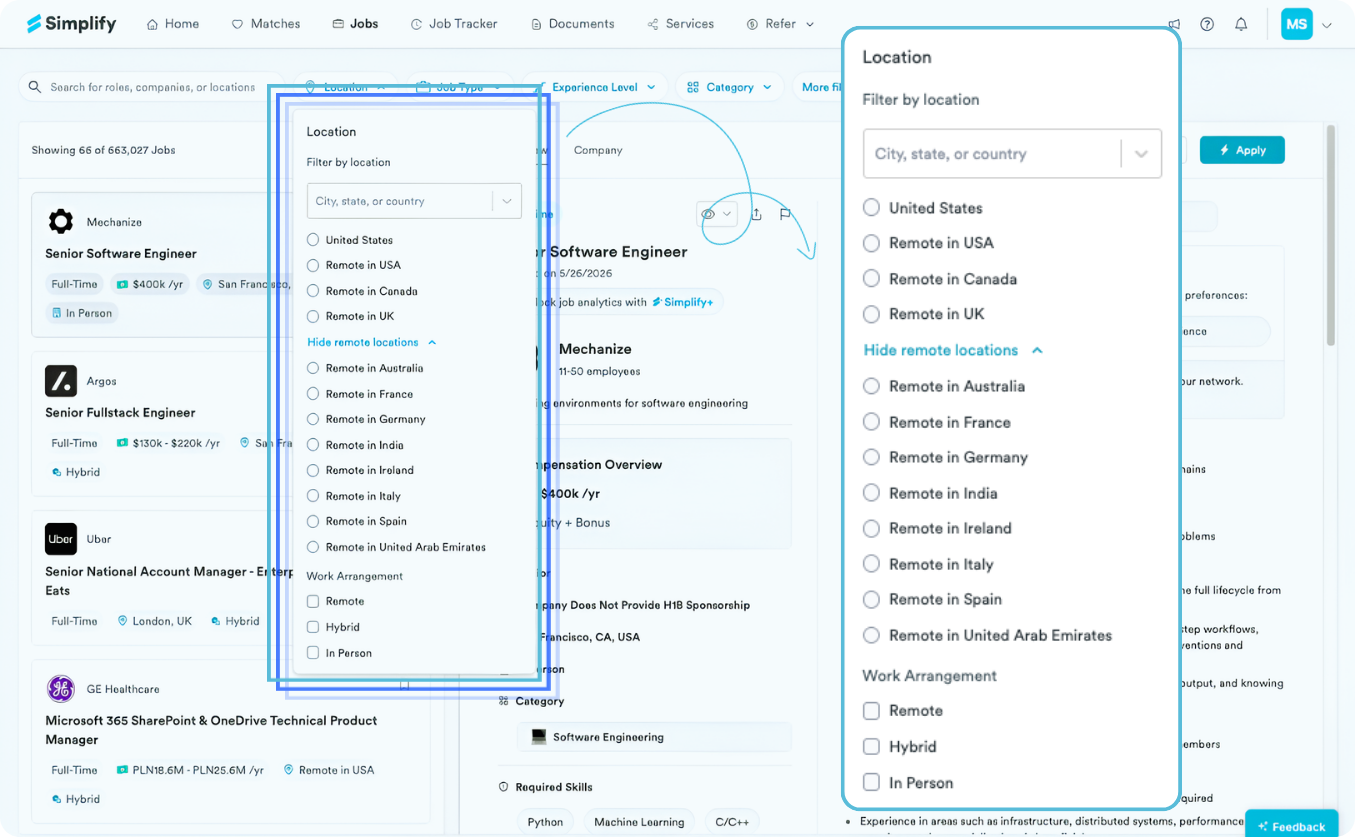Select Remote in USA in the enlarged Location panel
The image size is (1355, 837).
point(871,243)
